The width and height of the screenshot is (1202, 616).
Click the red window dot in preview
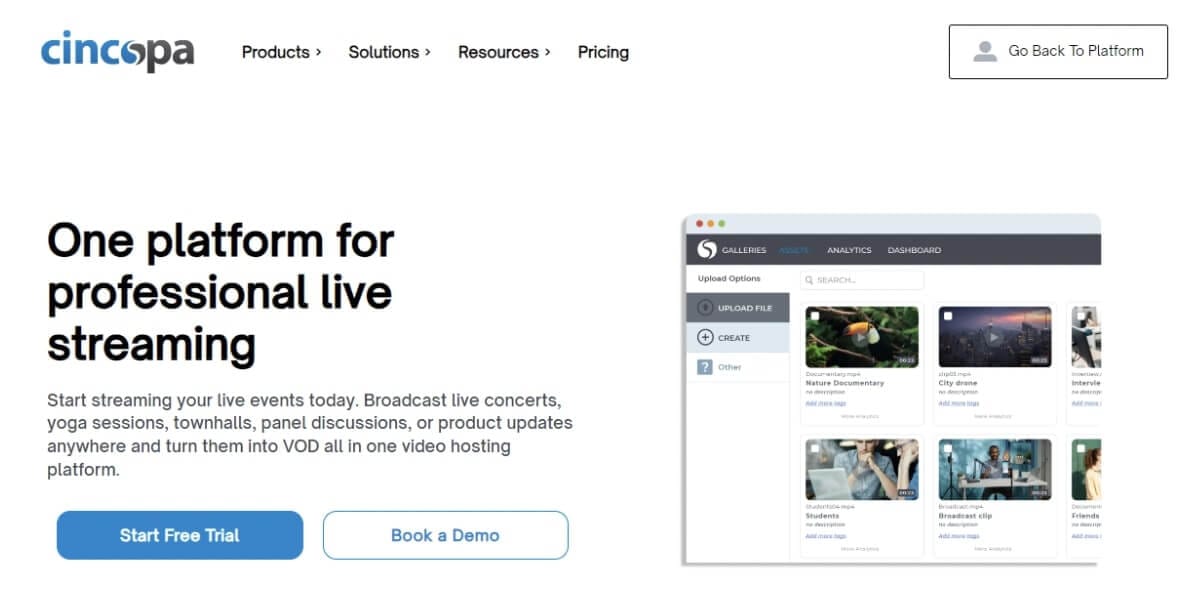699,223
